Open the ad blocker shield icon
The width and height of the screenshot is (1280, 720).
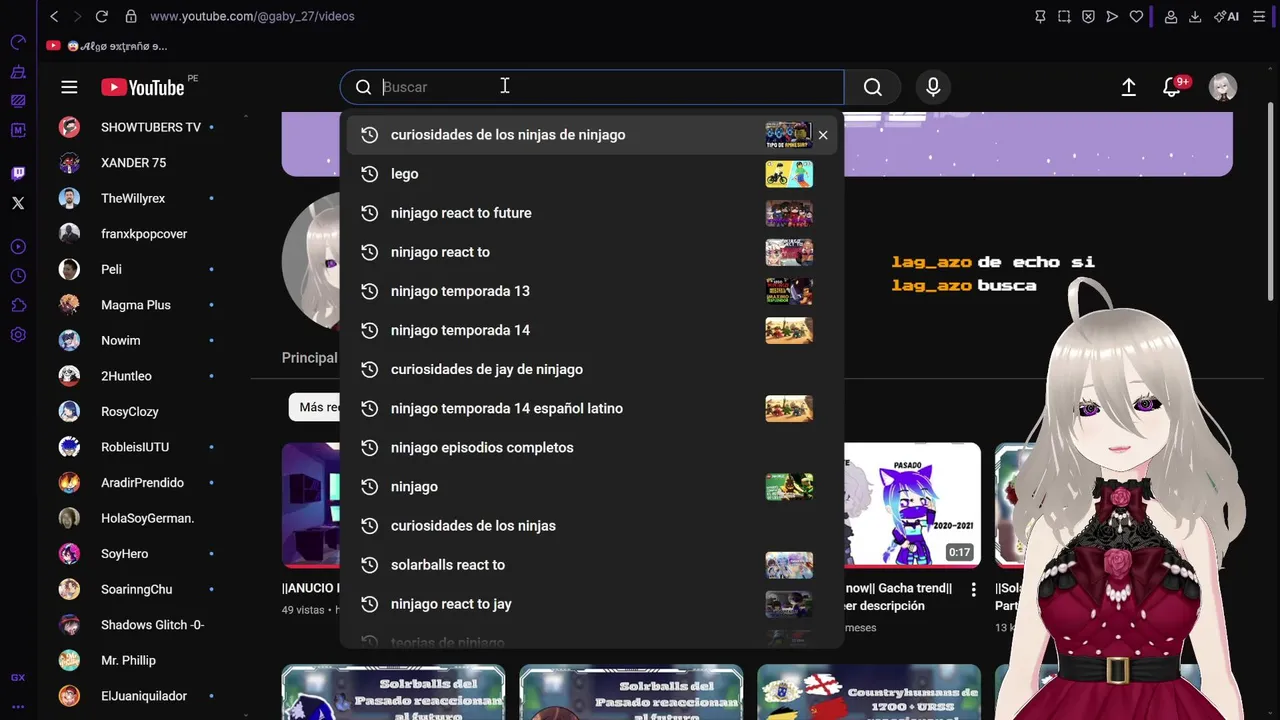pos(1088,16)
